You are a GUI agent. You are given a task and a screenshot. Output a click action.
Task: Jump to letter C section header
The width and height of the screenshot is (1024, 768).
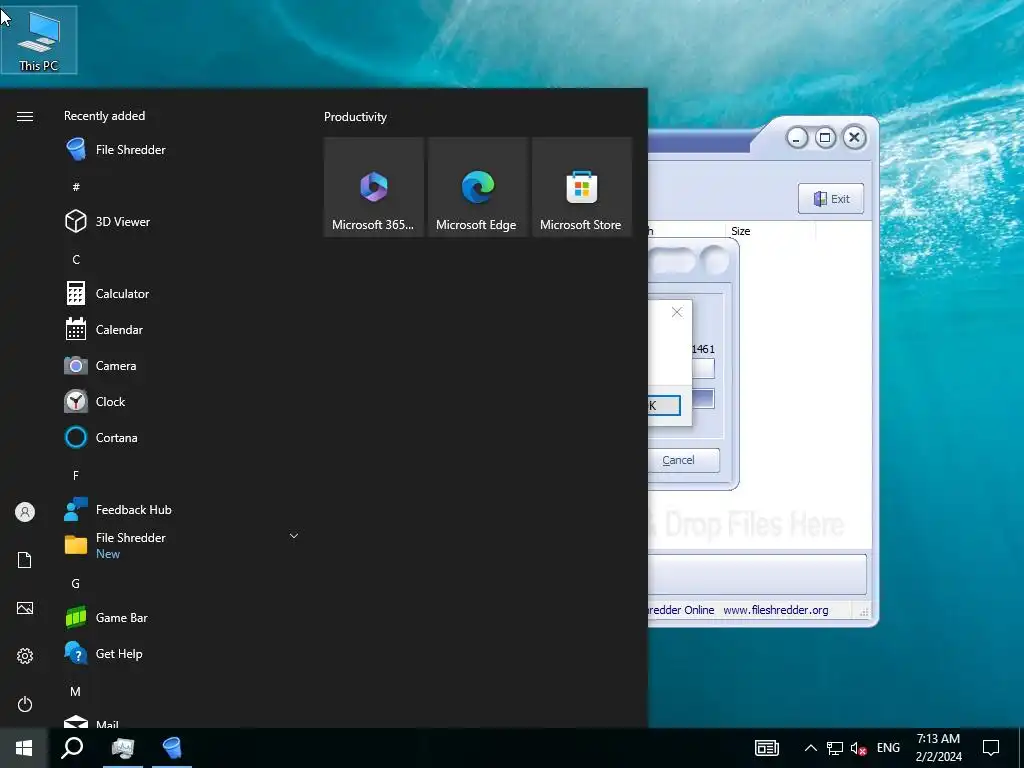[x=76, y=259]
